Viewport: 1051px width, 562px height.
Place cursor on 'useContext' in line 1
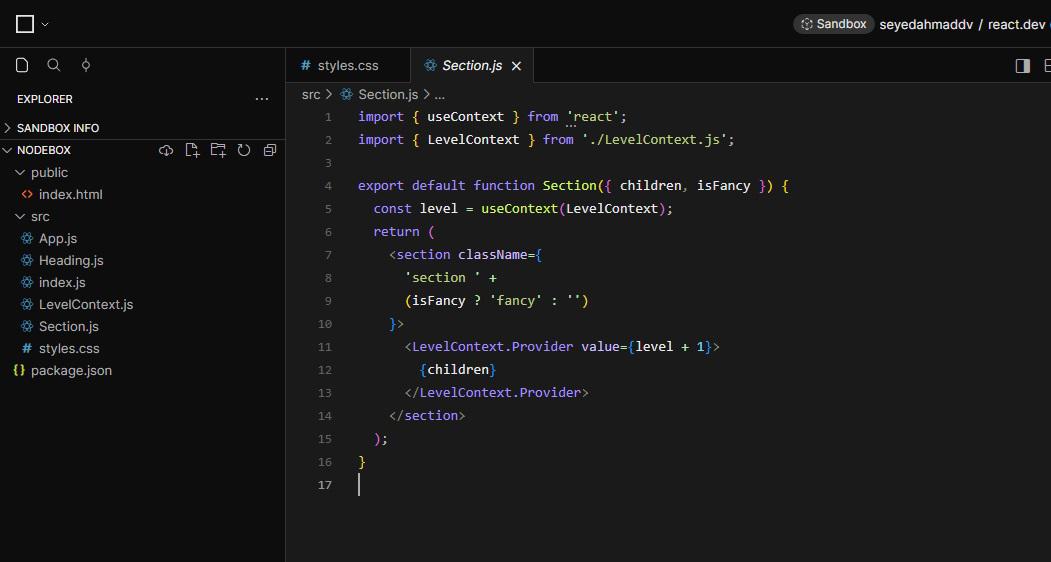coord(465,117)
